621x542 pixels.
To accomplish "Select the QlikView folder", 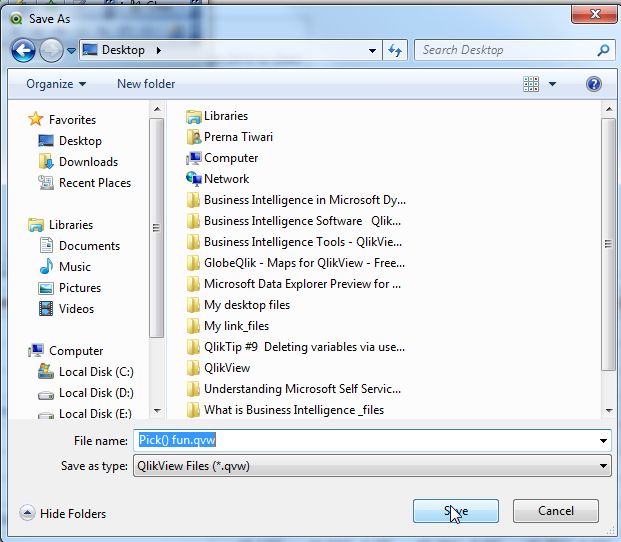I will tap(218, 368).
